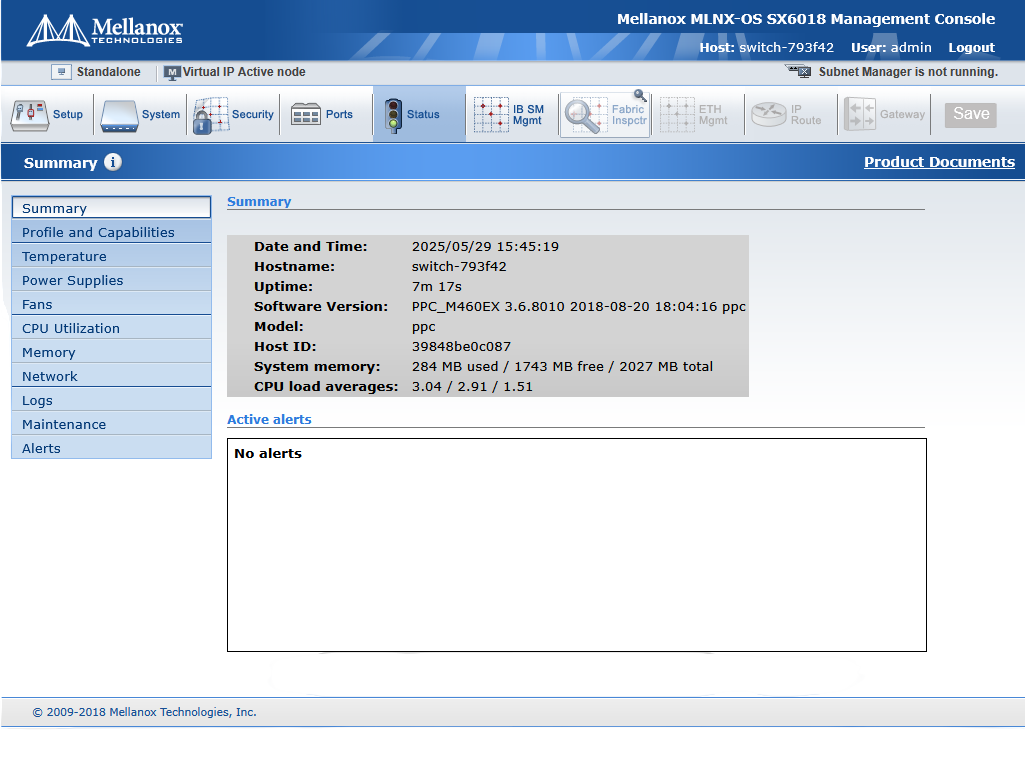Screen dimensions: 1025x765
Task: Click the ETH Mgmt label text
Action: [713, 115]
